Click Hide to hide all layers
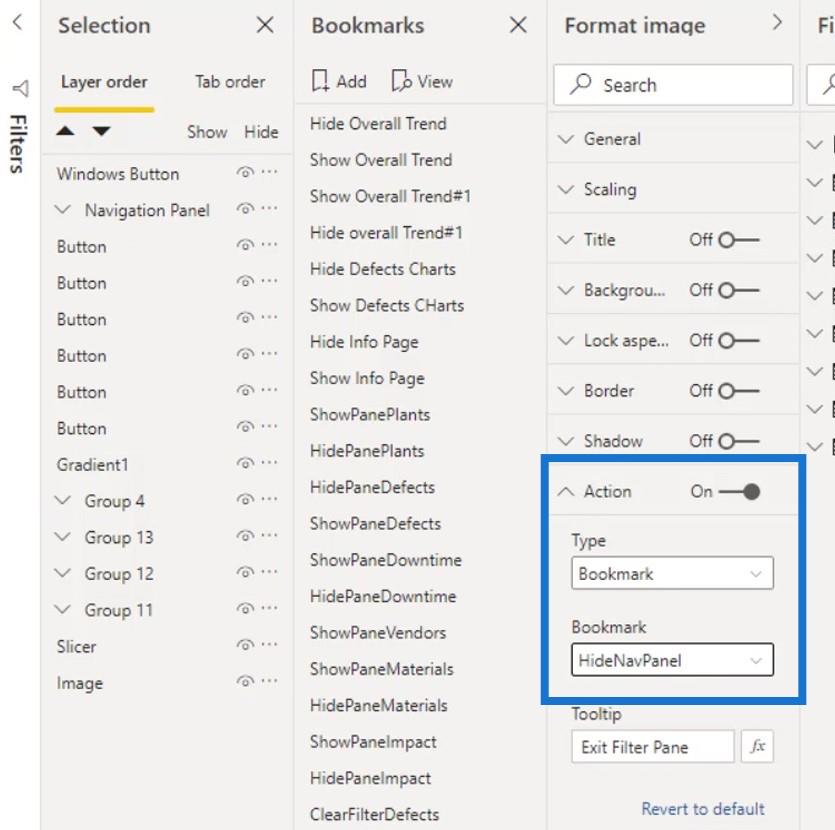The width and height of the screenshot is (835, 830). 261,132
